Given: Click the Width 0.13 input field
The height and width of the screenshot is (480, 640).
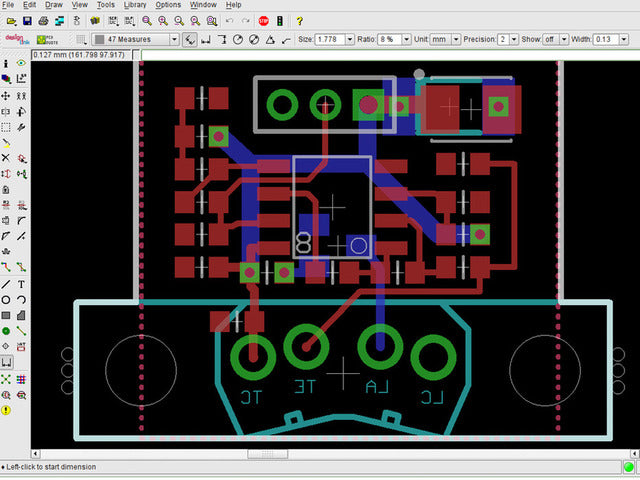Looking at the screenshot, I should 605,39.
